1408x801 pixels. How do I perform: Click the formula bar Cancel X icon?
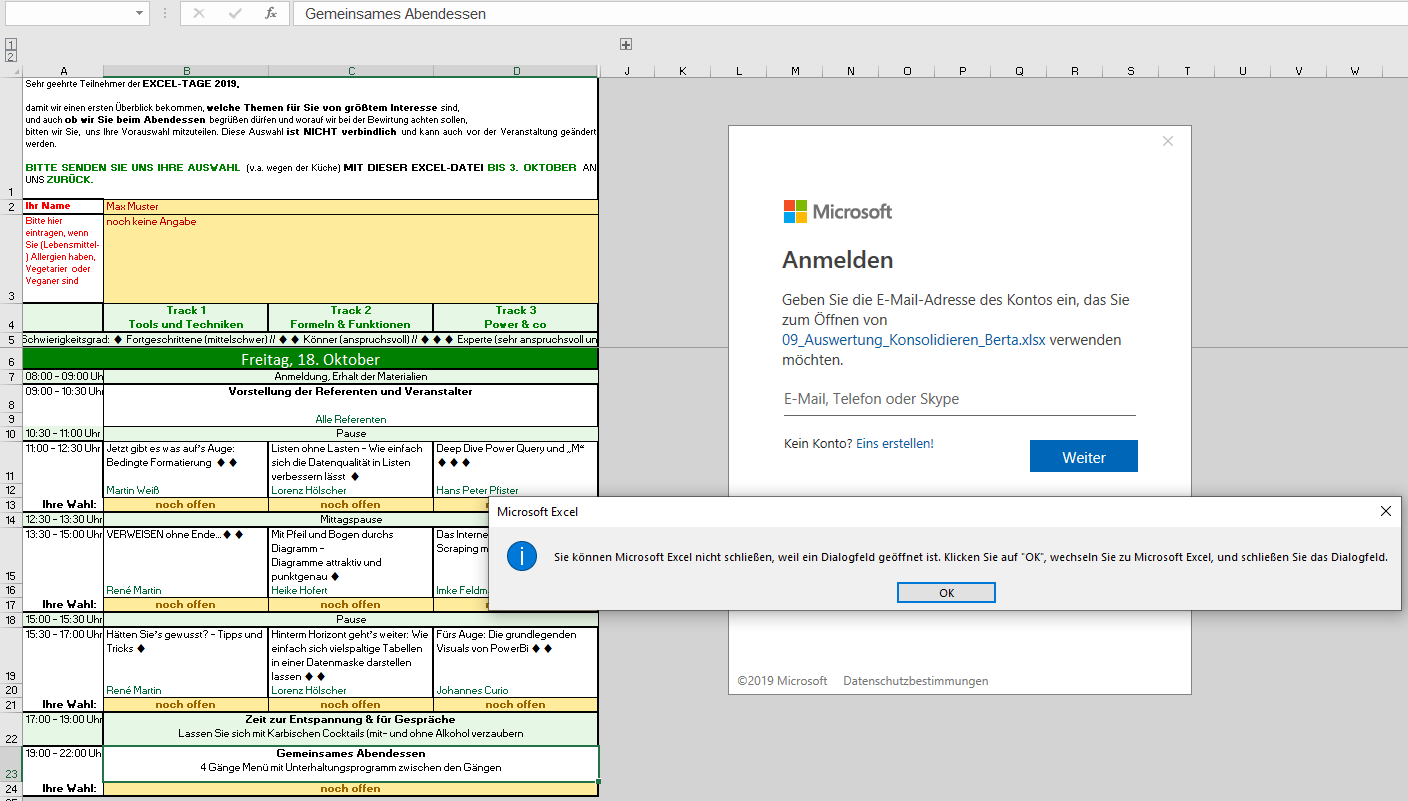[x=199, y=13]
